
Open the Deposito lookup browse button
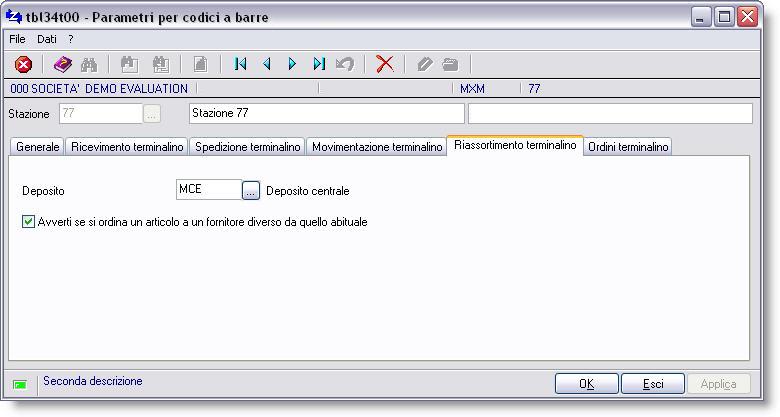point(251,191)
